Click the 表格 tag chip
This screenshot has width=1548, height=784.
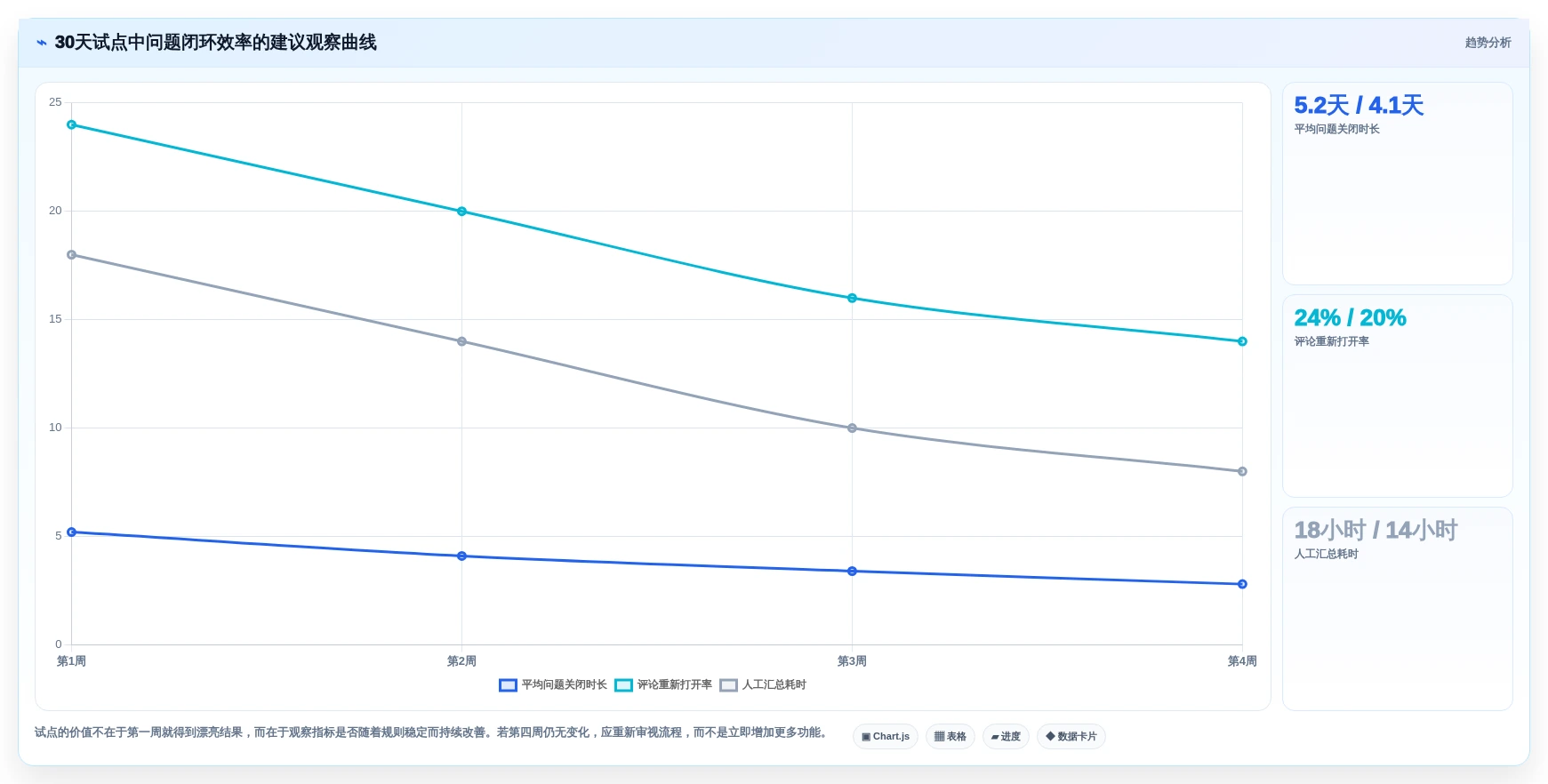tap(950, 737)
